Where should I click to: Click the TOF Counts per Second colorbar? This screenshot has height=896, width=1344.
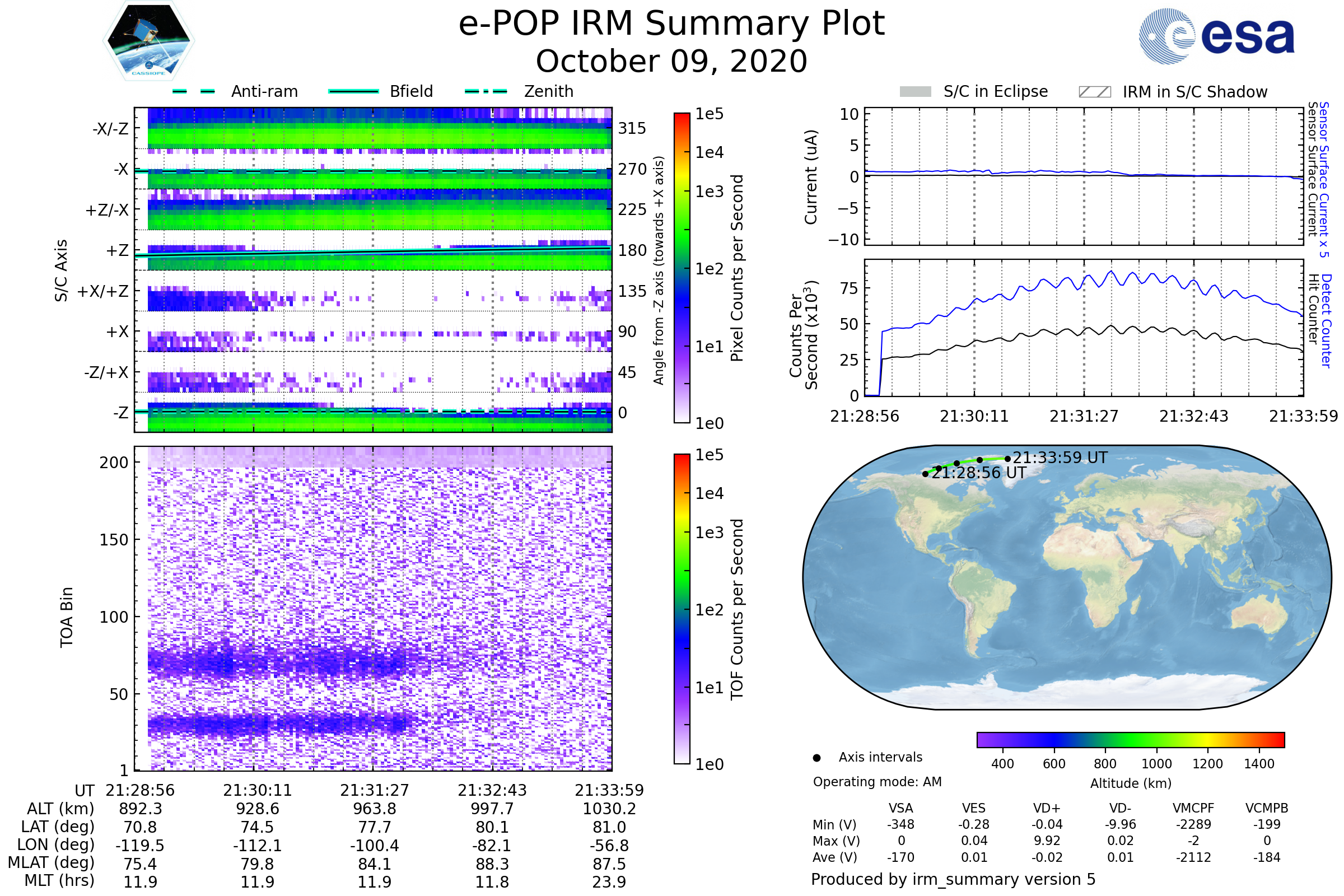tap(682, 609)
